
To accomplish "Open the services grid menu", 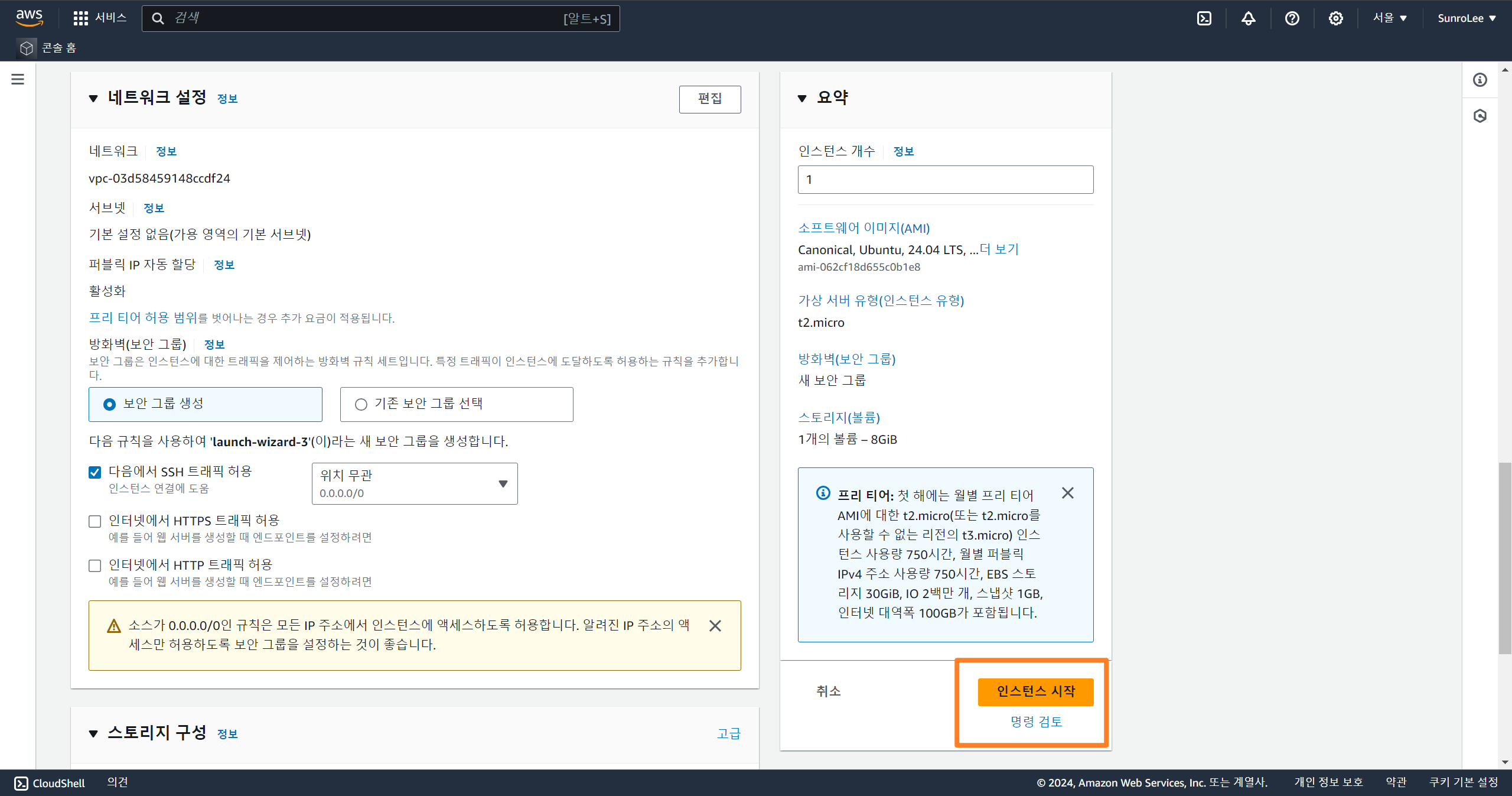I will click(x=81, y=18).
